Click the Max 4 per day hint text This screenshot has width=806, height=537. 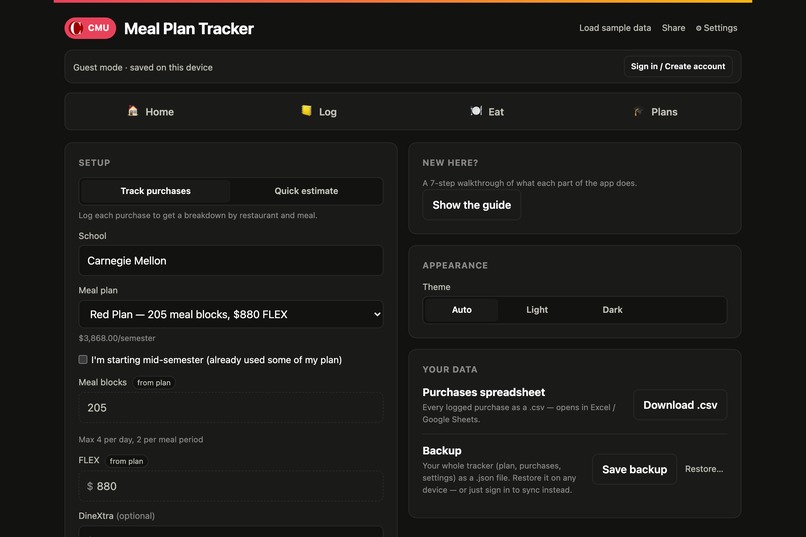coord(141,440)
